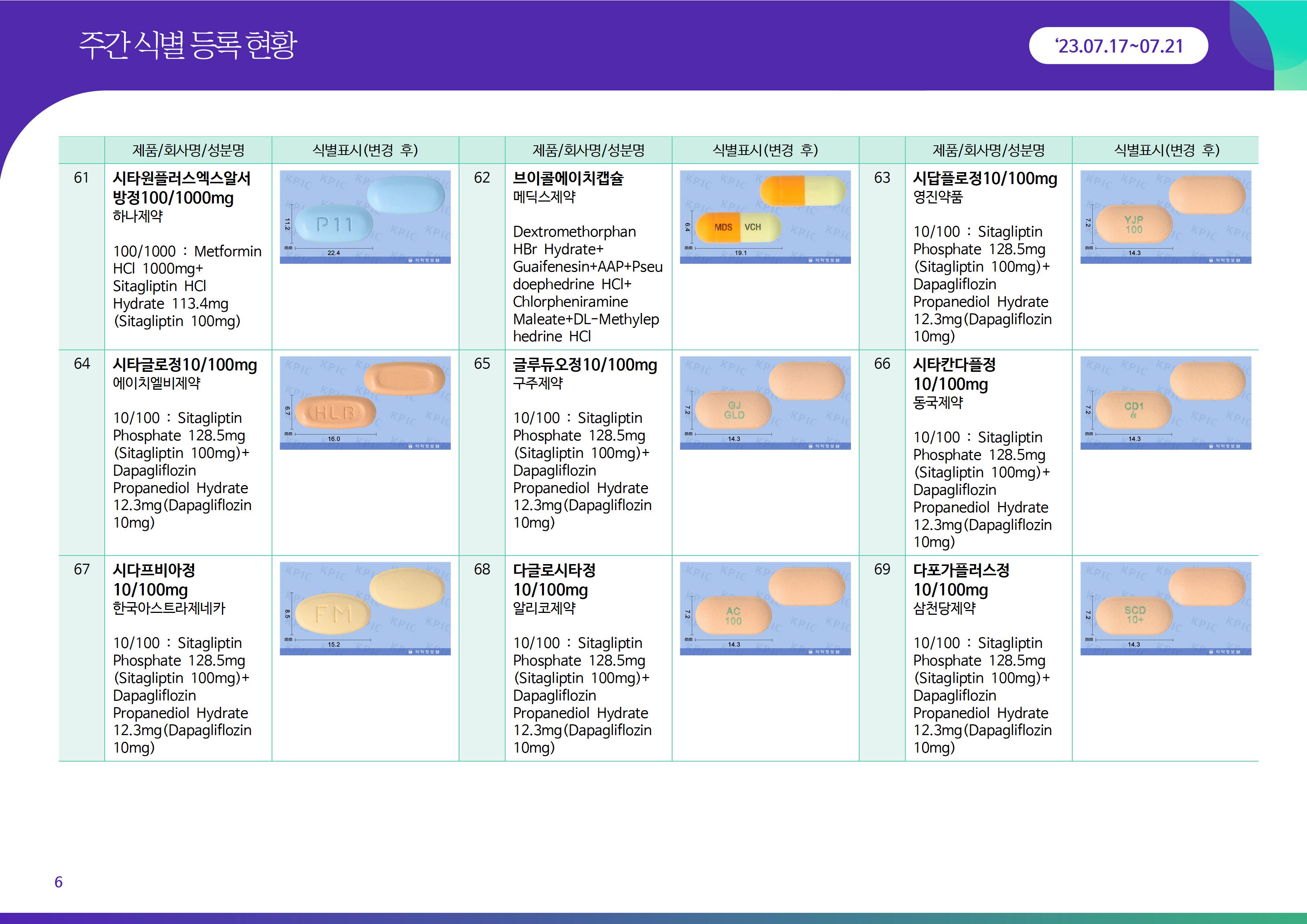Click the orange MDS VCH capsule image
The width and height of the screenshot is (1307, 924).
(765, 216)
